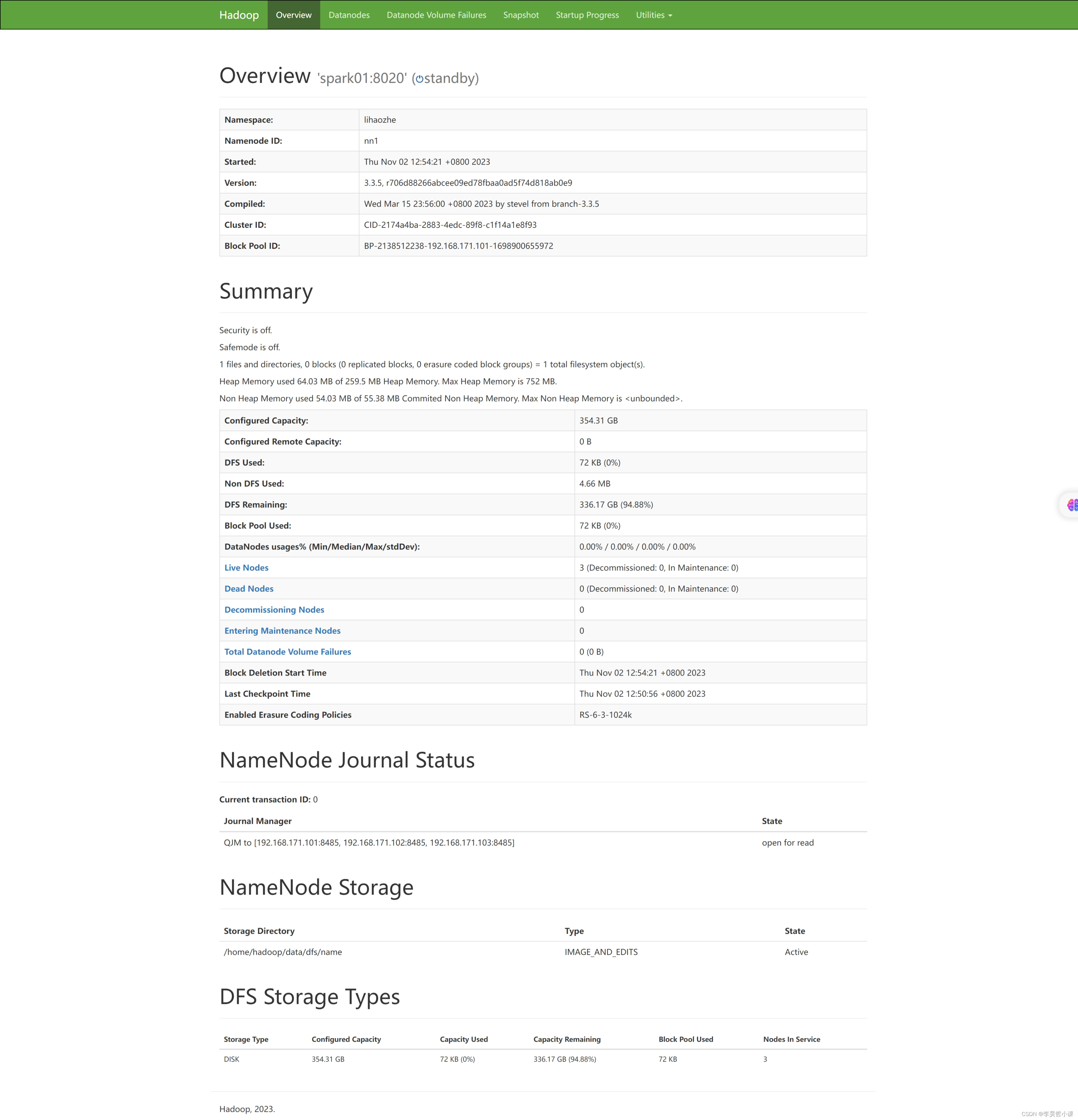Open the Startup Progress tab
Image resolution: width=1078 pixels, height=1120 pixels.
pos(587,15)
